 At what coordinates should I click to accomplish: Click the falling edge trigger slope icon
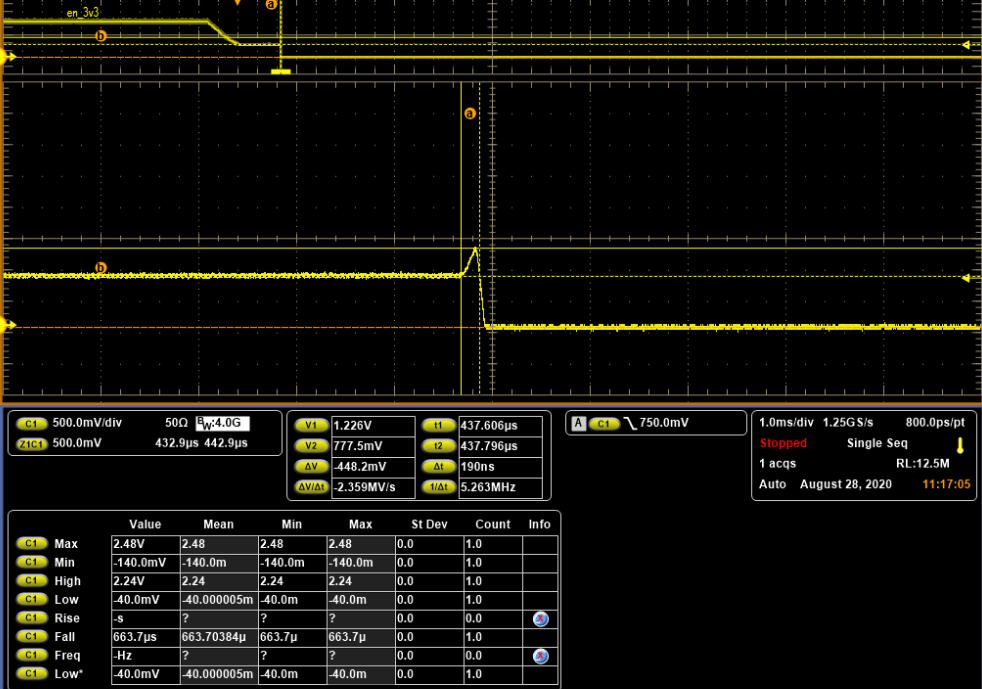tap(629, 424)
